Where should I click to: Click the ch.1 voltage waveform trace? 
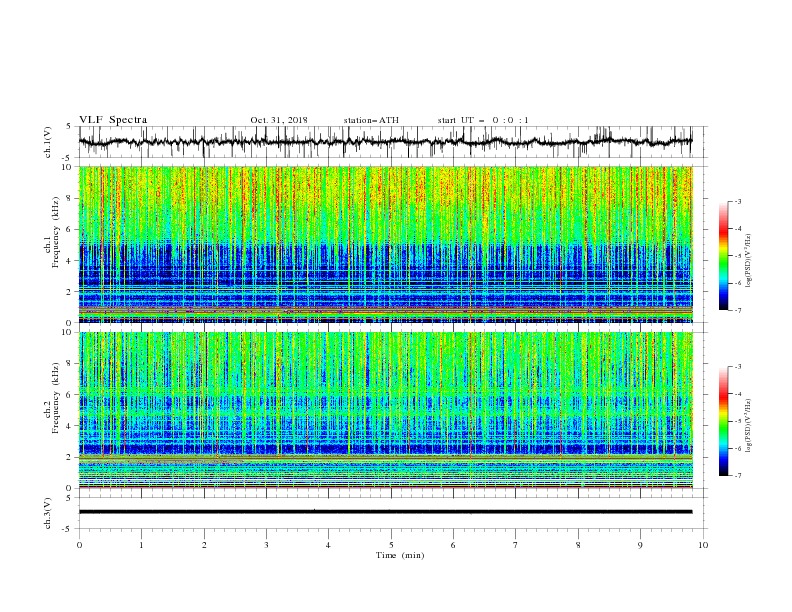click(385, 142)
